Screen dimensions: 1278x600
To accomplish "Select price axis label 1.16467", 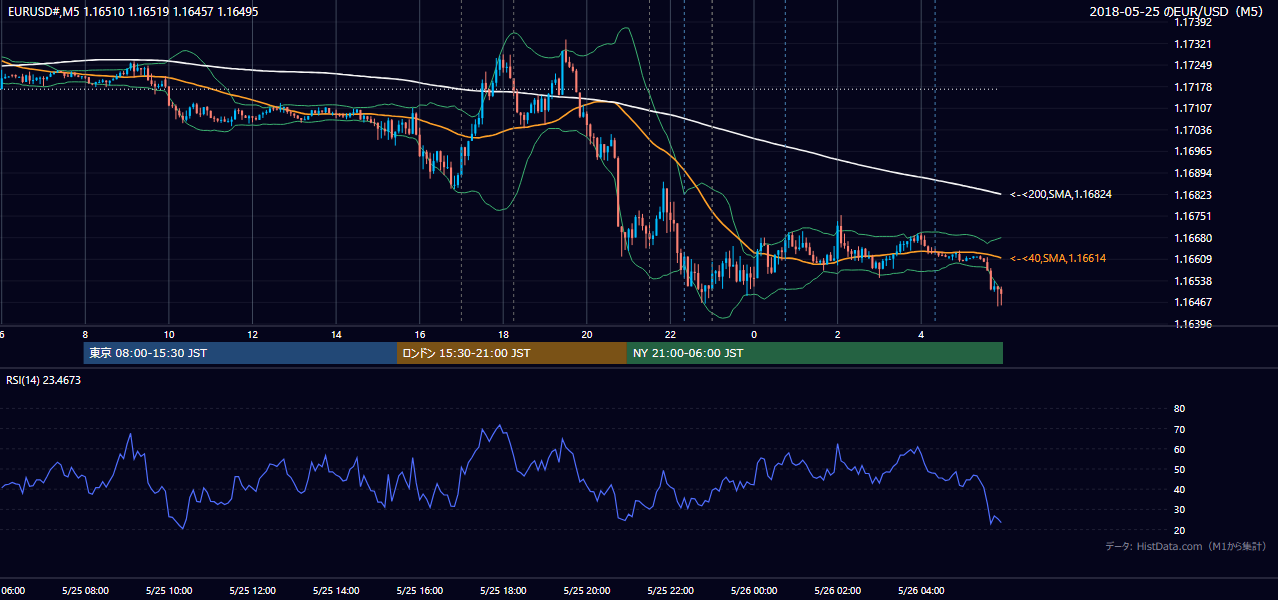I will (1192, 302).
